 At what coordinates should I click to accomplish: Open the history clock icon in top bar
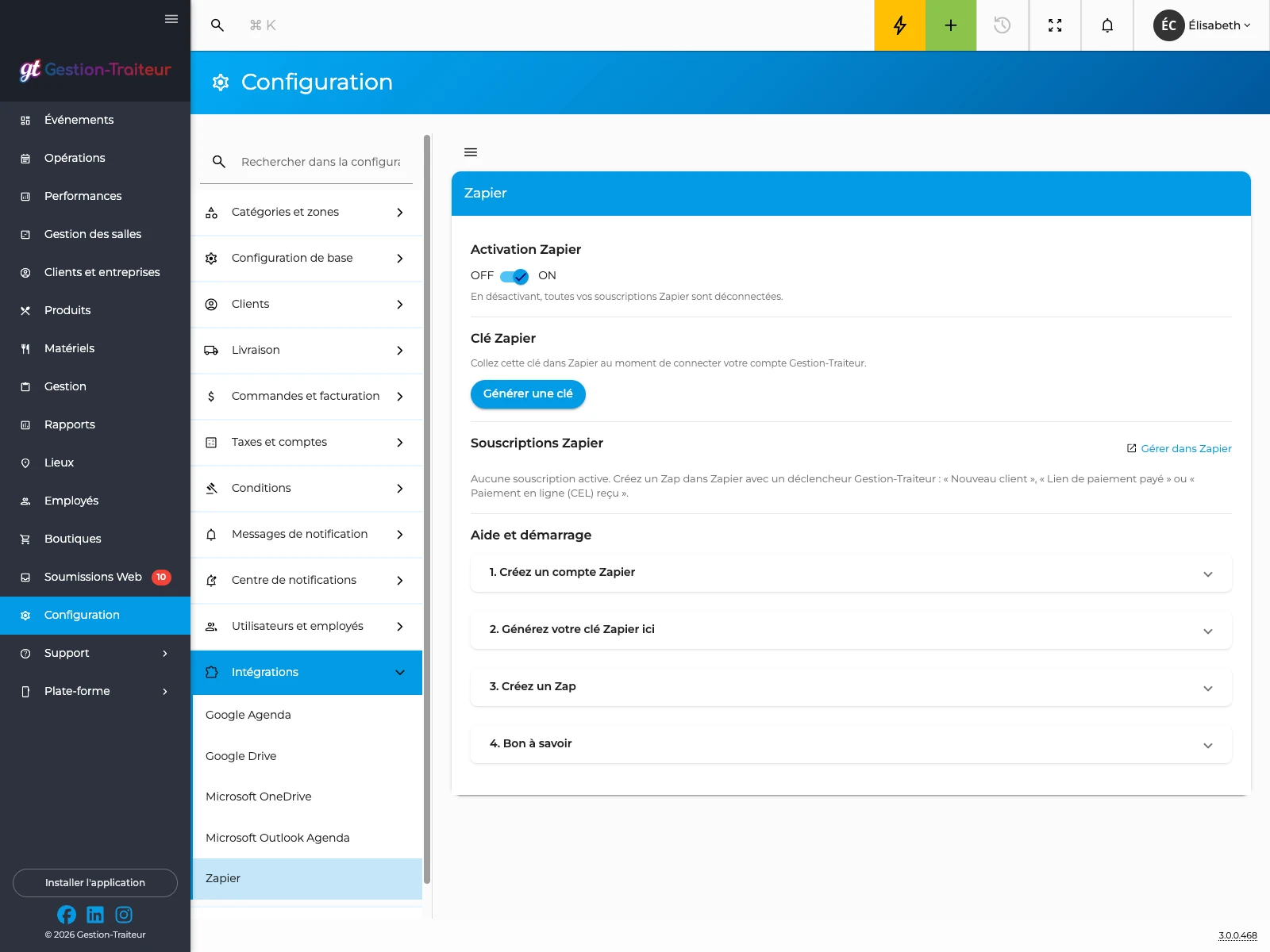click(x=1003, y=25)
